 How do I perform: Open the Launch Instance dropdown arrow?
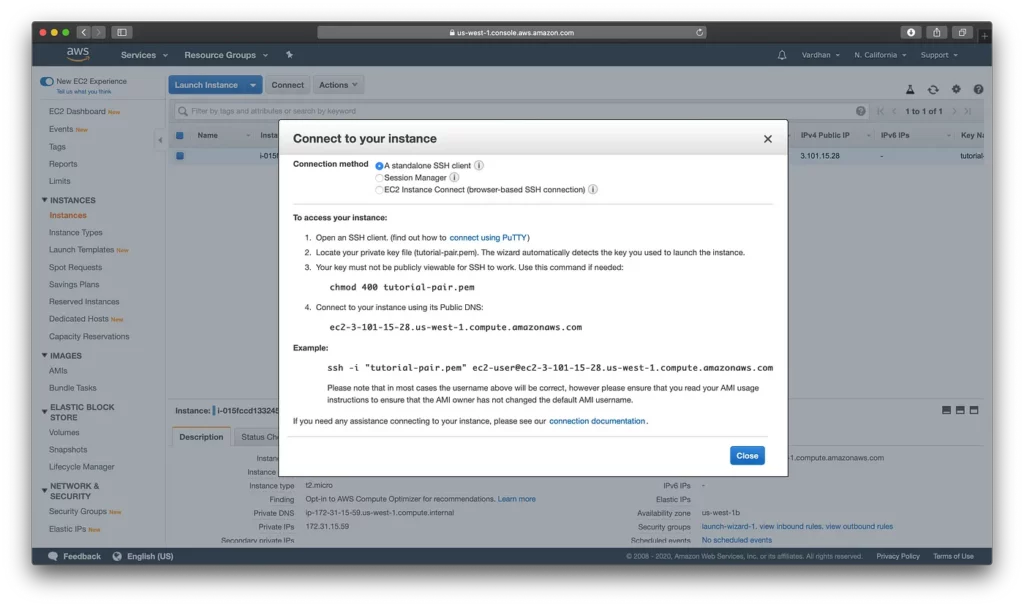253,85
